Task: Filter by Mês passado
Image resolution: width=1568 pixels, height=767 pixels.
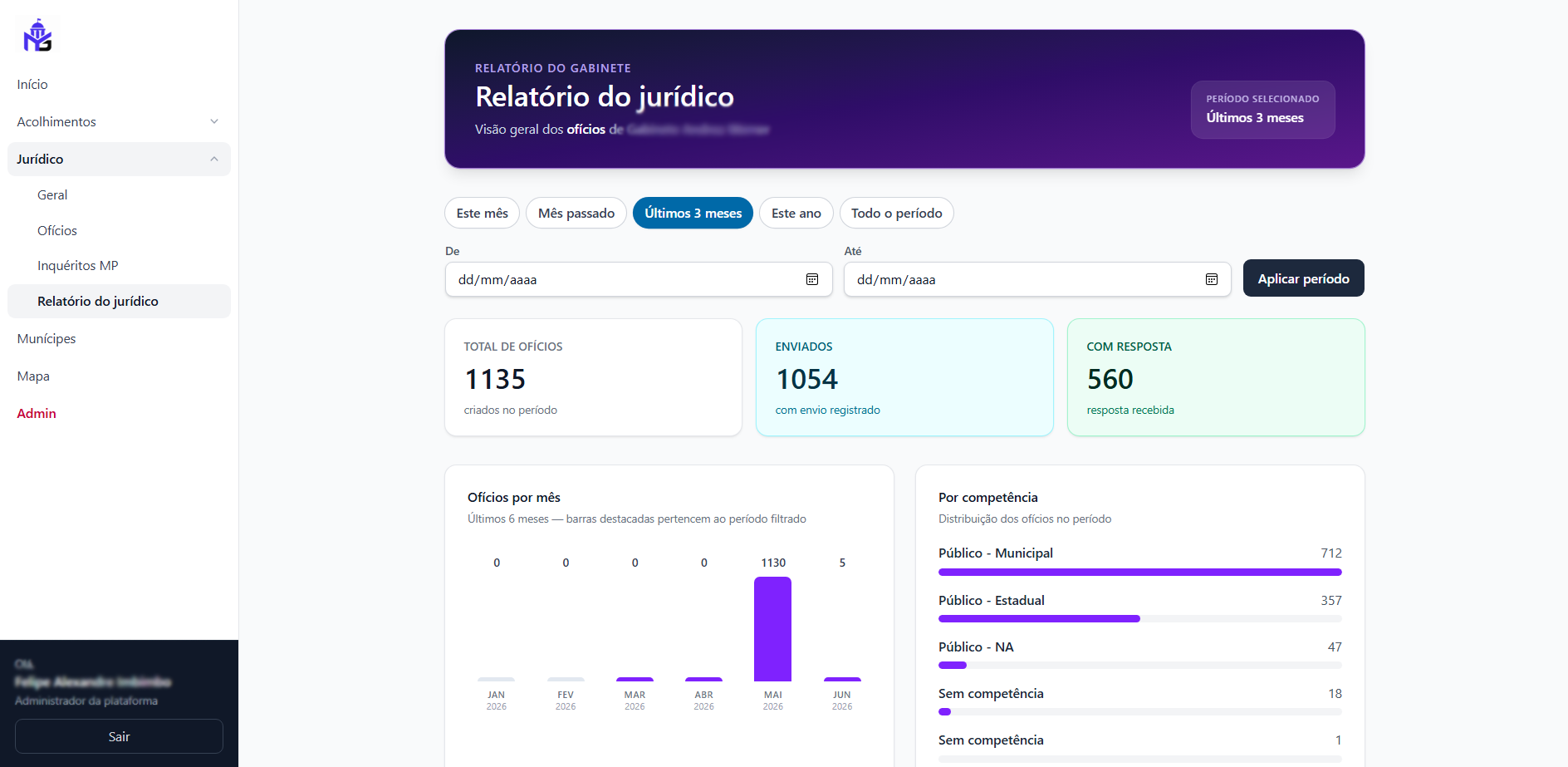Action: click(576, 213)
